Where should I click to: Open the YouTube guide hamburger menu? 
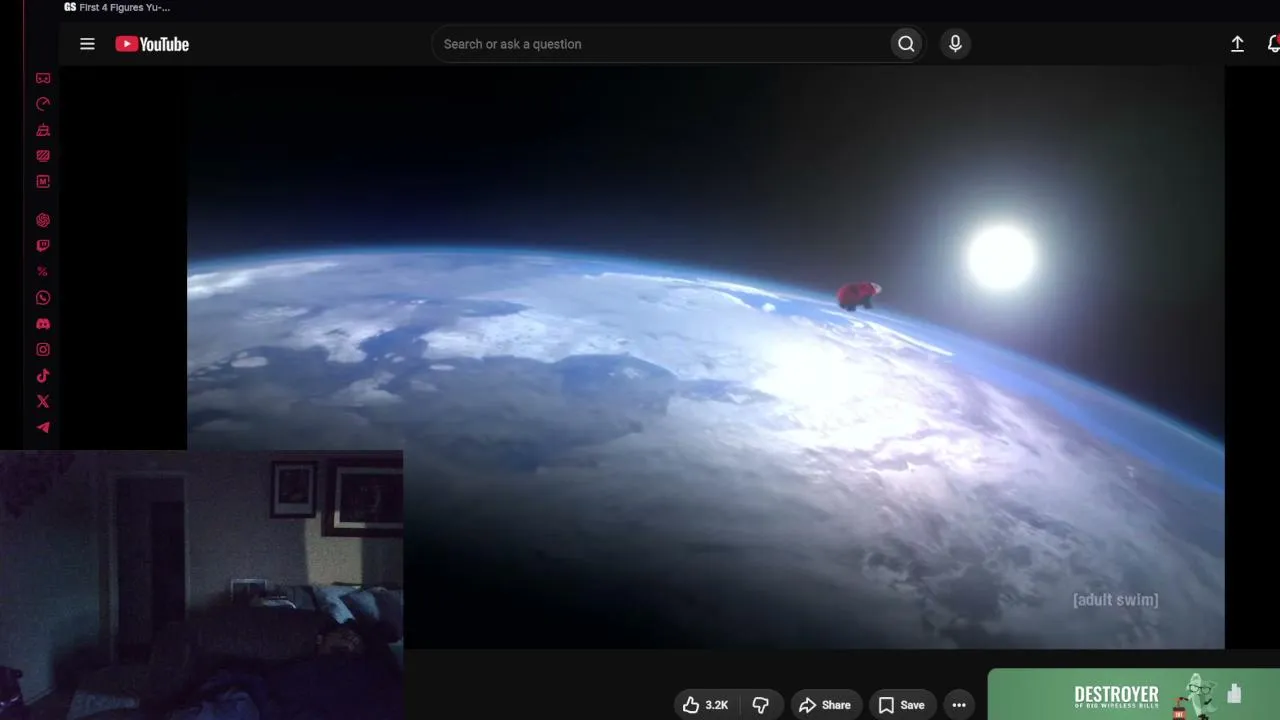[87, 44]
